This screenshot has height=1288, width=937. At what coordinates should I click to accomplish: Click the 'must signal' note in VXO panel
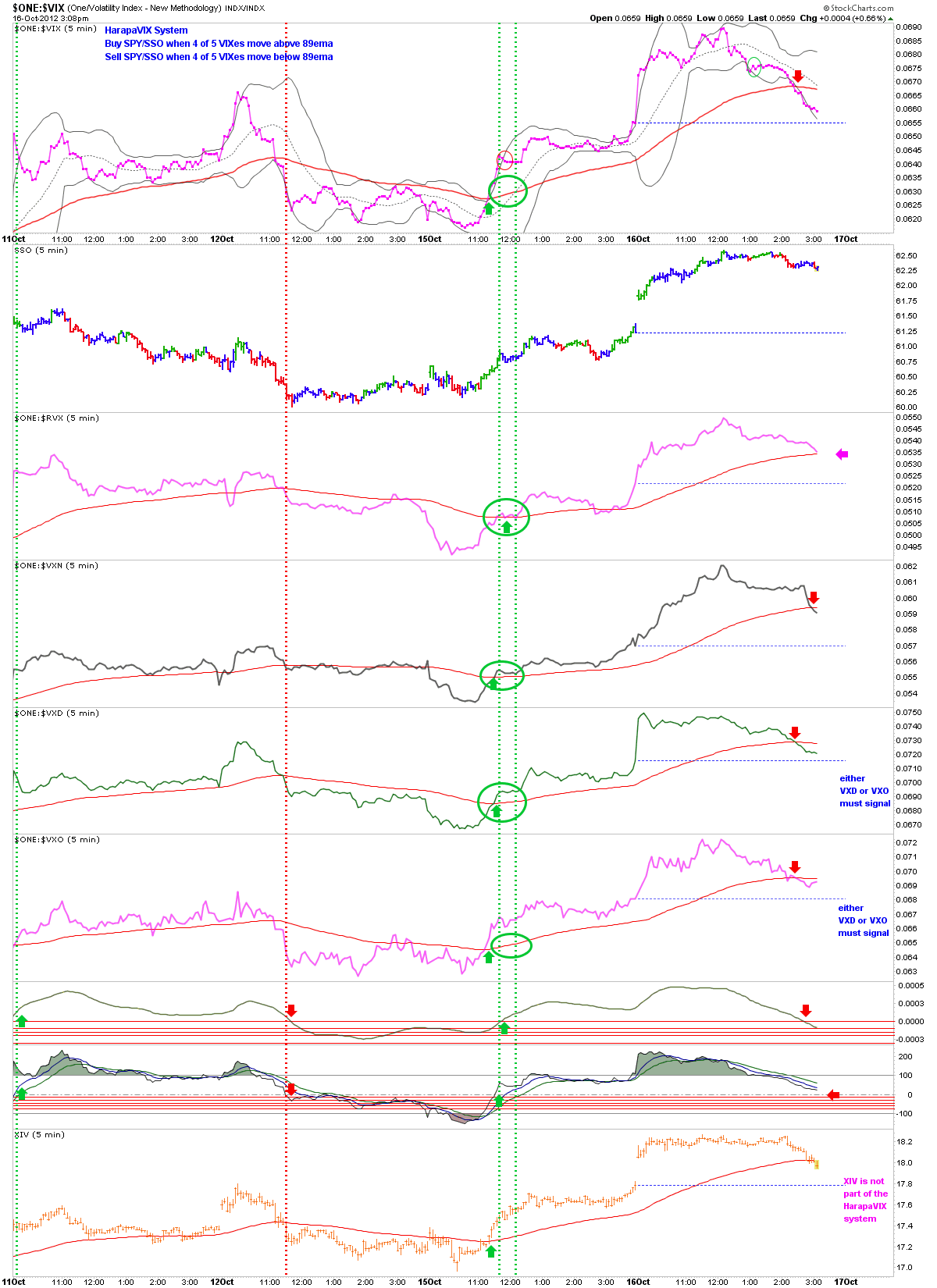click(864, 933)
